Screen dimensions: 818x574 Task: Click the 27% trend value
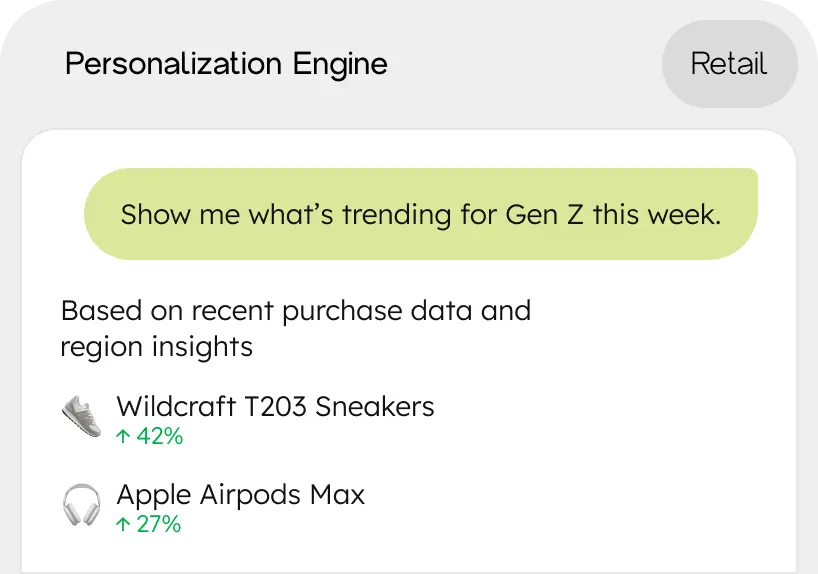pyautogui.click(x=159, y=524)
